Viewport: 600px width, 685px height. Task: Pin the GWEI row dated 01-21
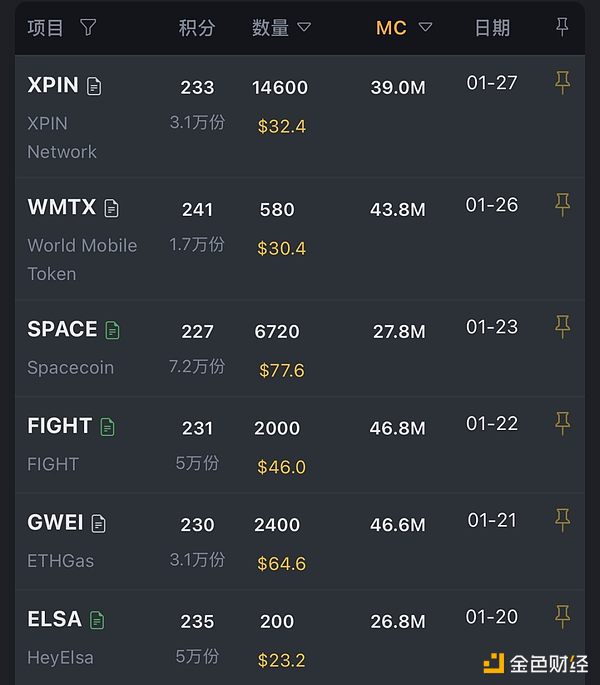point(562,520)
